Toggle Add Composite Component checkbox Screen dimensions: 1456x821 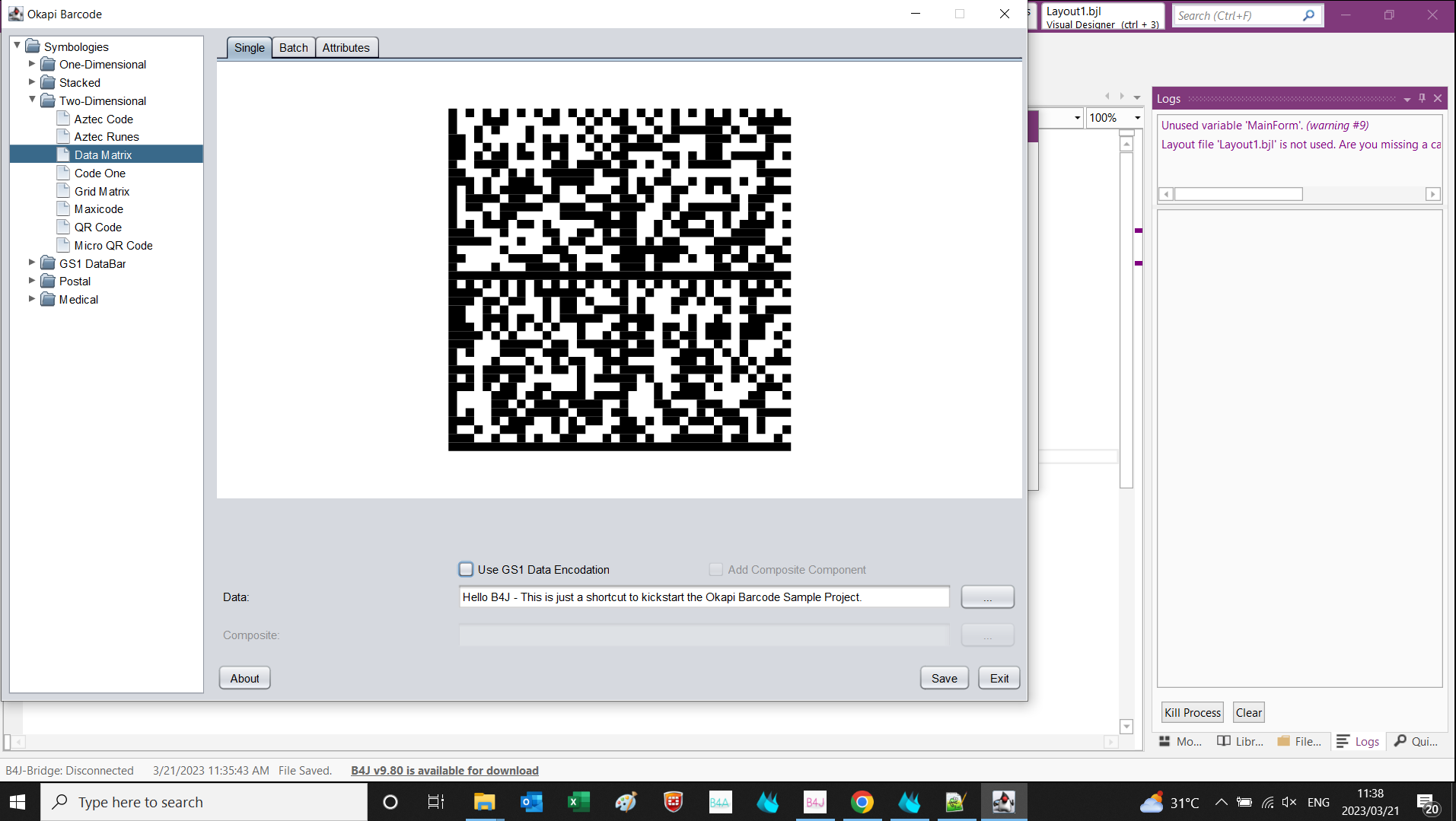pos(715,569)
